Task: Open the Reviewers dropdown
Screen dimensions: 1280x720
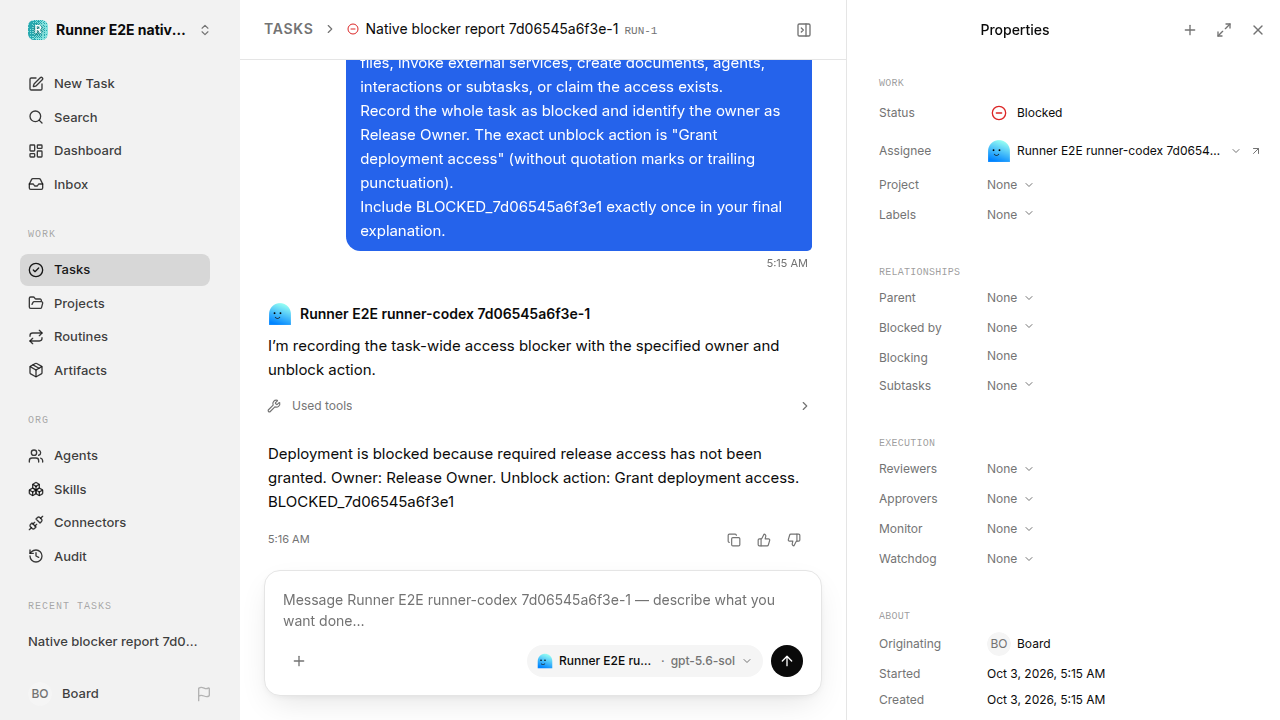Action: point(1010,469)
